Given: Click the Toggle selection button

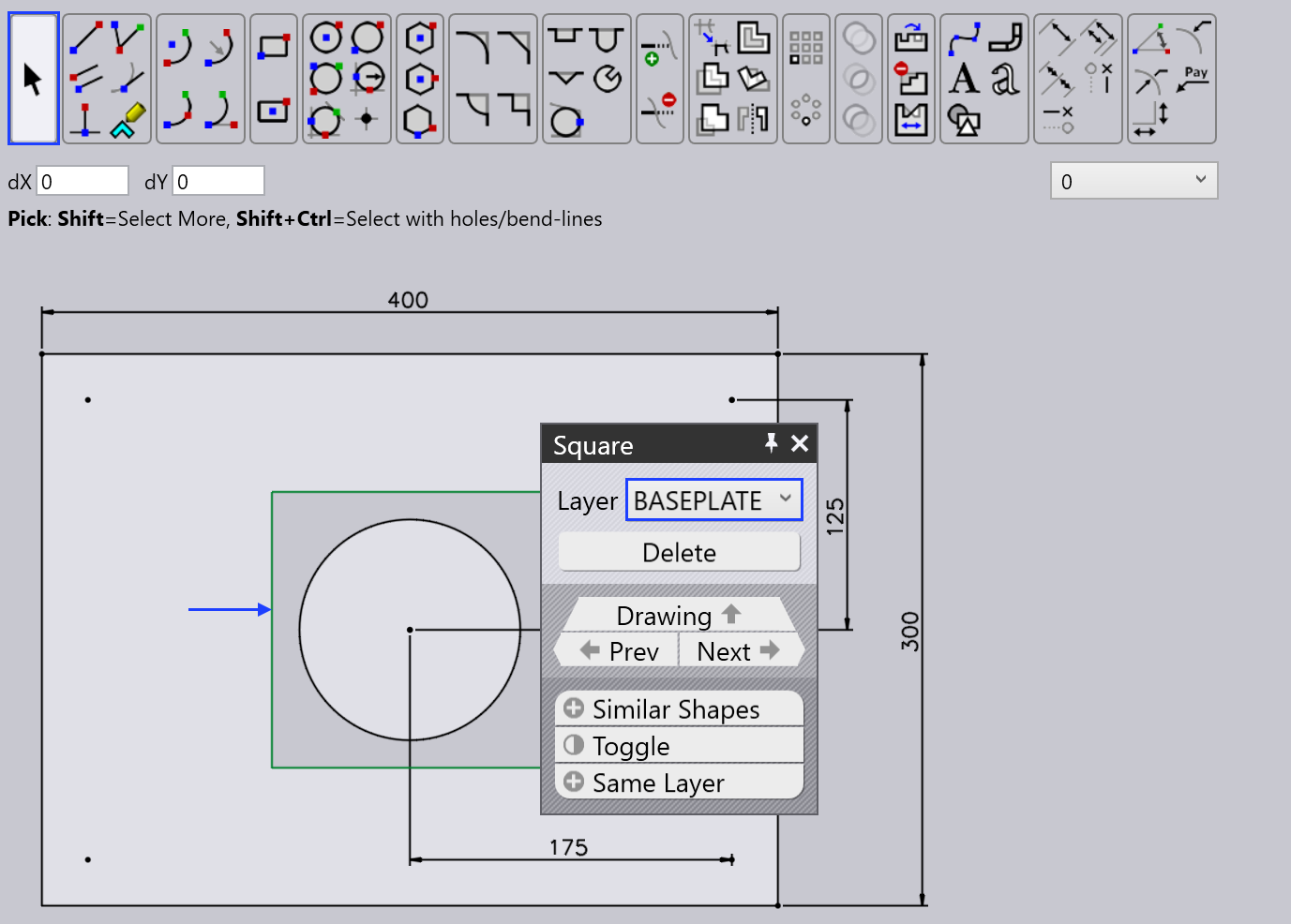Looking at the screenshot, I should pos(680,746).
